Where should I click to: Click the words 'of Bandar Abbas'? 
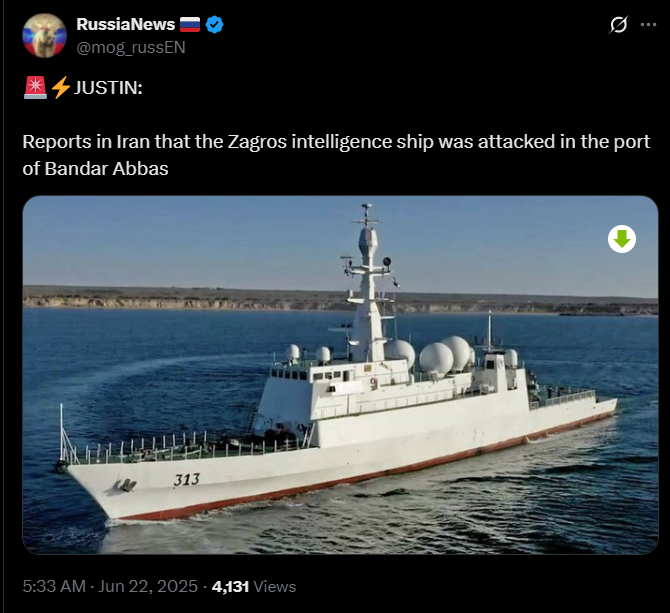coord(95,169)
